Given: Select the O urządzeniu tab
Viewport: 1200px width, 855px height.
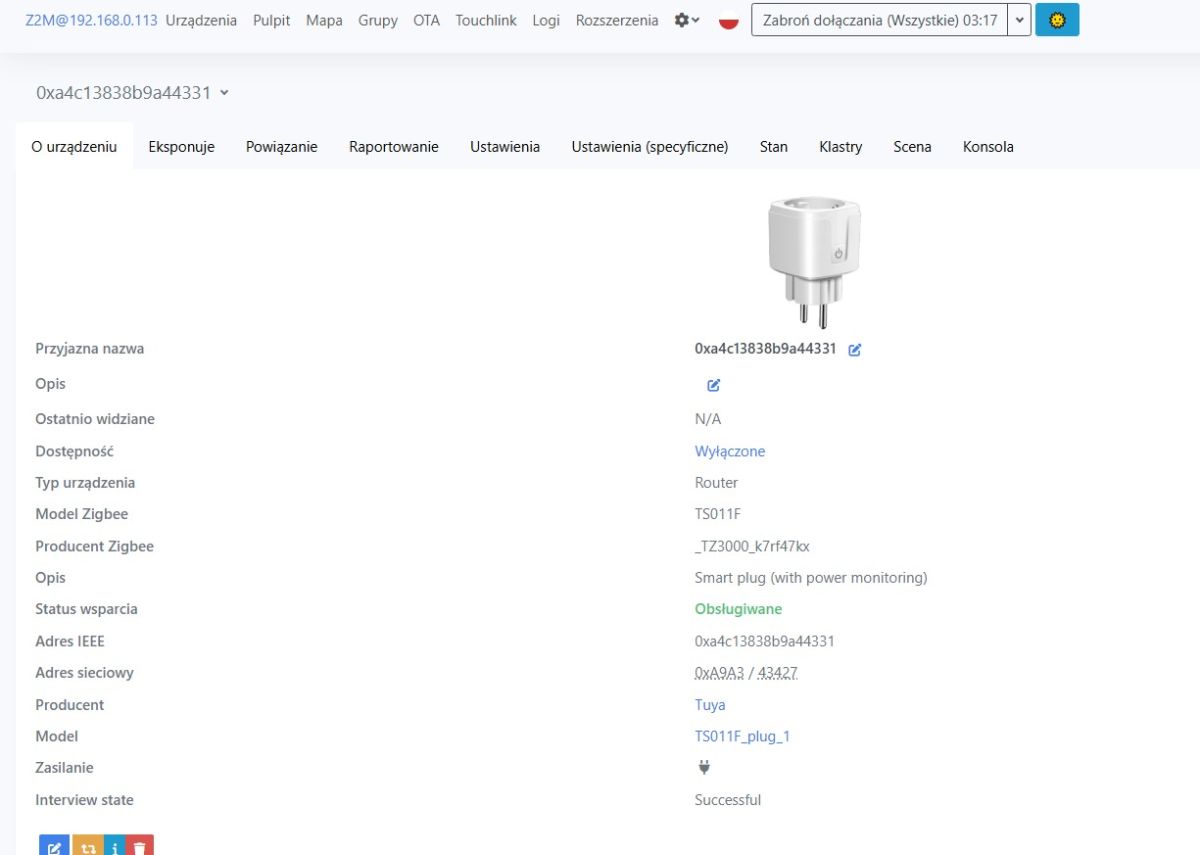Looking at the screenshot, I should pyautogui.click(x=74, y=146).
